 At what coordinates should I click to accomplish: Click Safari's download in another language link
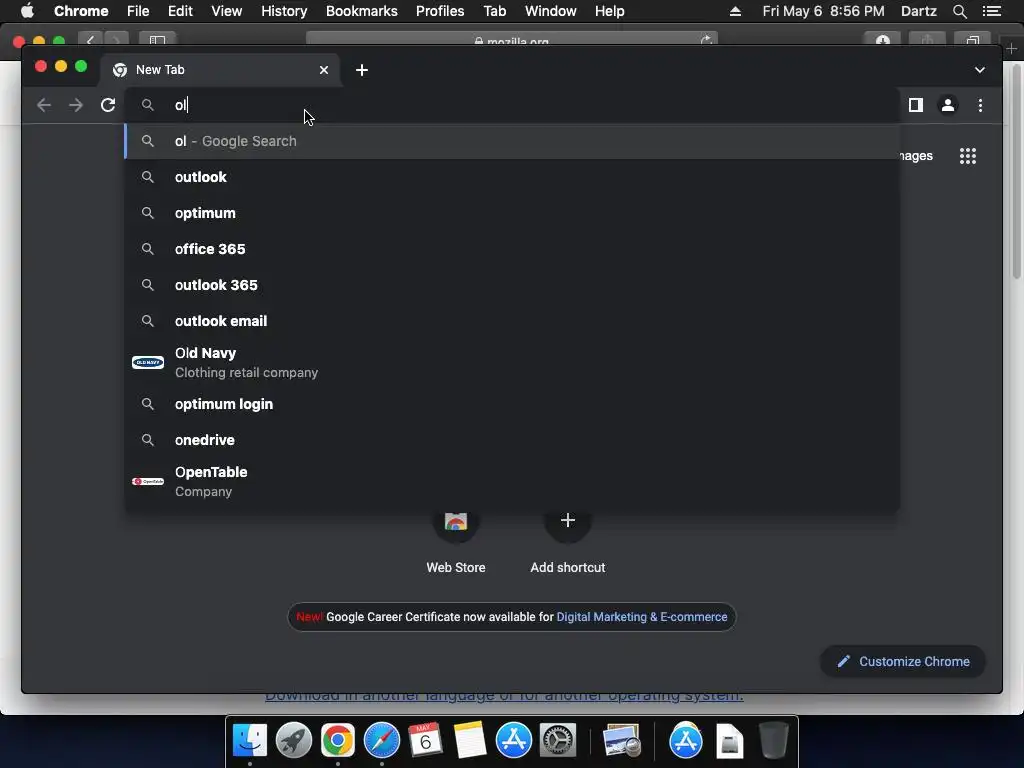(504, 697)
